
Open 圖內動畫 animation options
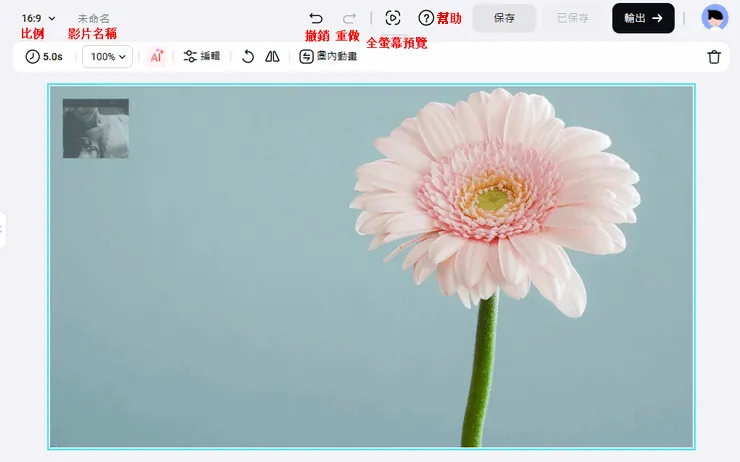[x=328, y=57]
